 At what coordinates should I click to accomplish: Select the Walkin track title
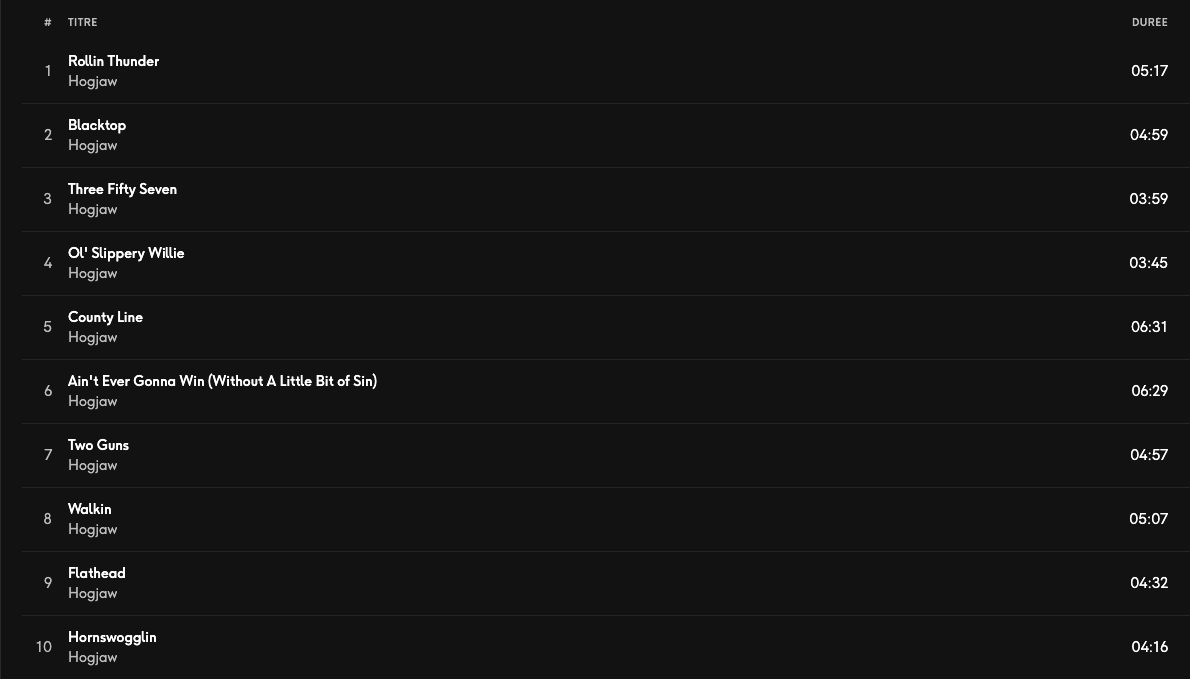click(90, 509)
